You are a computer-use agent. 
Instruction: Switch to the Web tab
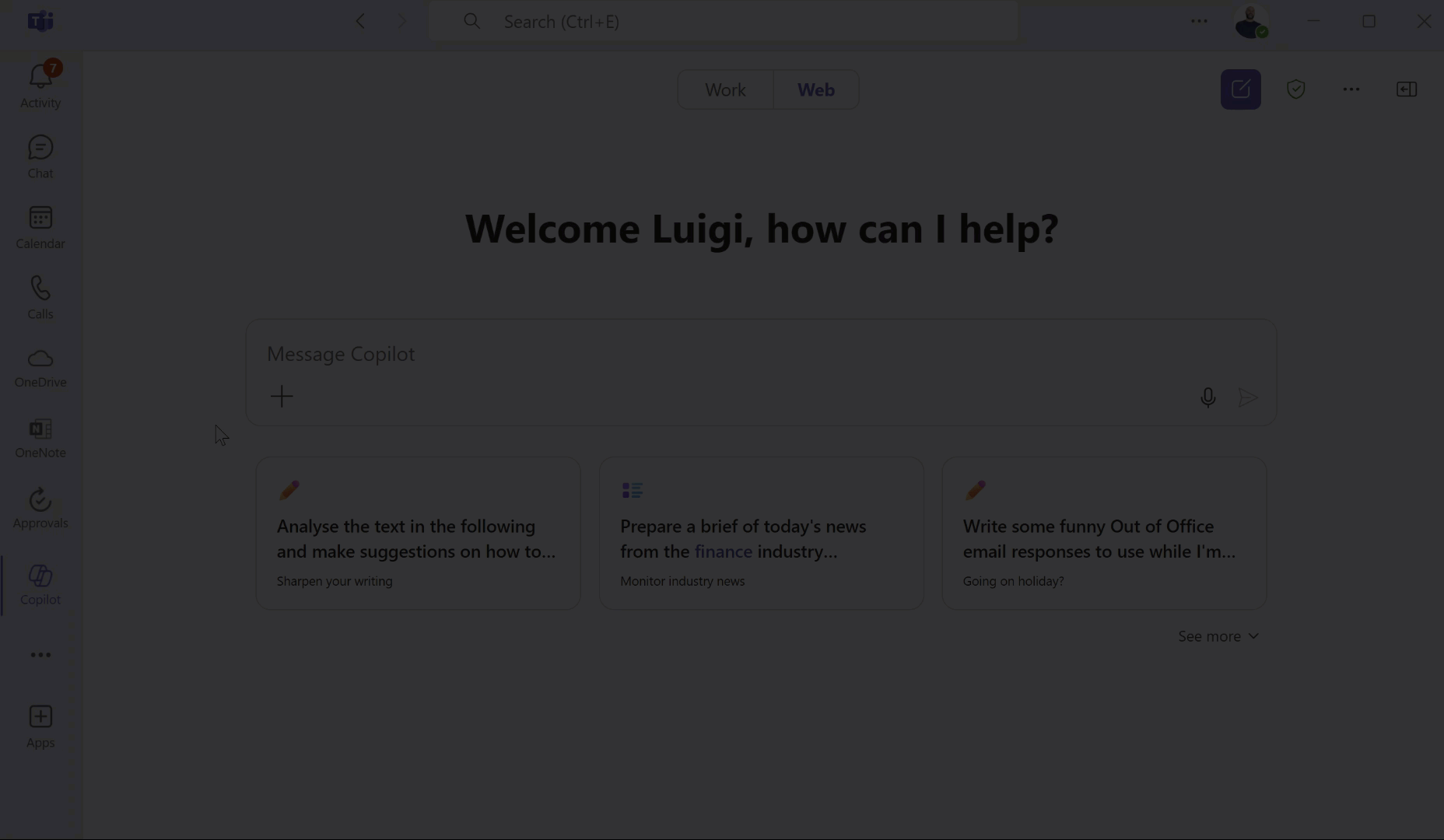(x=816, y=89)
